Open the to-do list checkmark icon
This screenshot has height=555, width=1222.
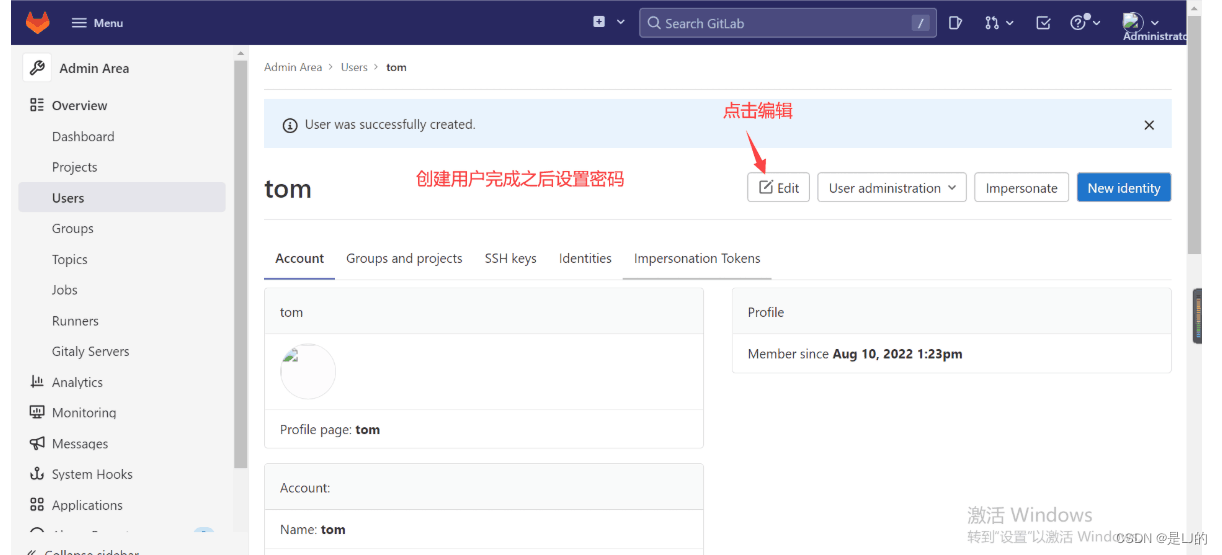tap(1043, 22)
